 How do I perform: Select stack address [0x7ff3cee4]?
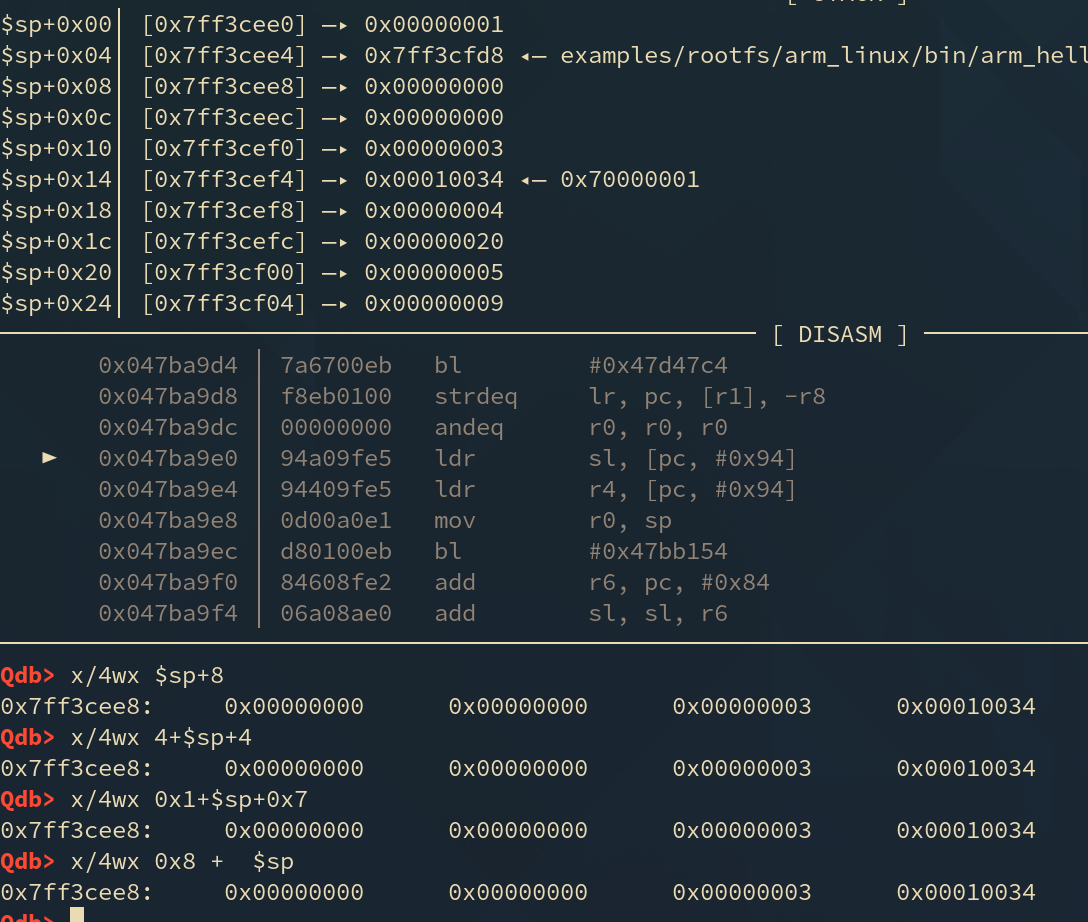[x=224, y=56]
